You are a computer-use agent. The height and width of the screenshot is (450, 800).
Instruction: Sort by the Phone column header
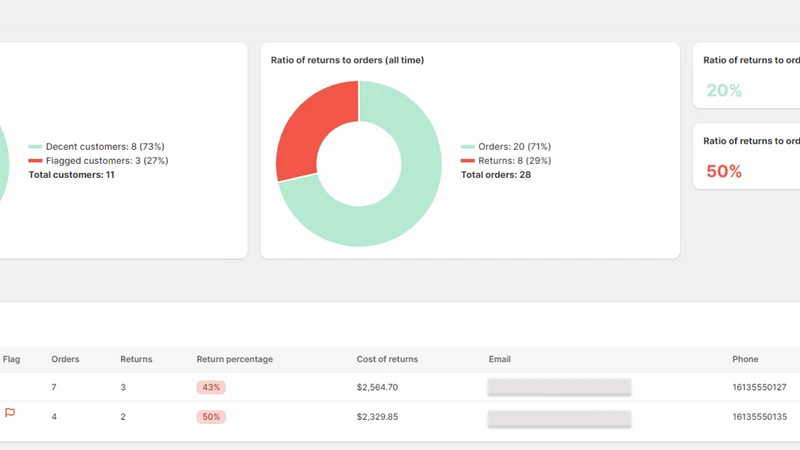click(745, 359)
